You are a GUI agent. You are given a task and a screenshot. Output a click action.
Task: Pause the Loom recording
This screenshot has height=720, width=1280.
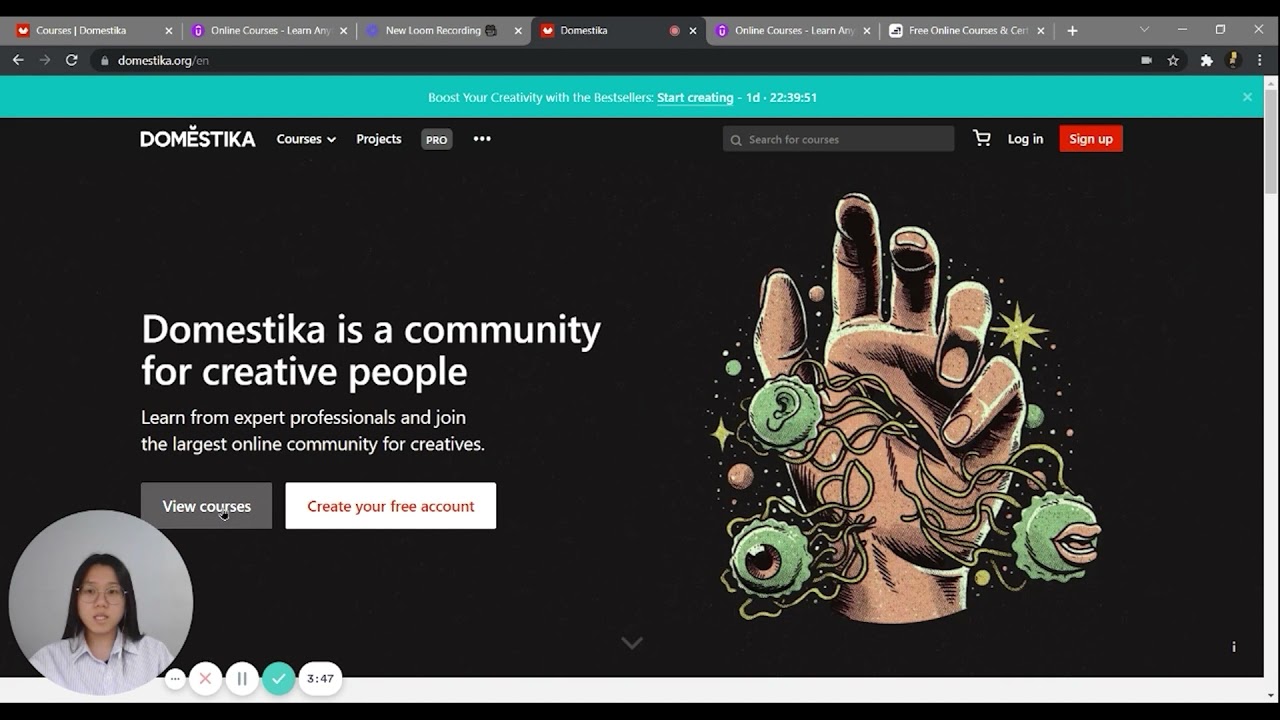[242, 679]
